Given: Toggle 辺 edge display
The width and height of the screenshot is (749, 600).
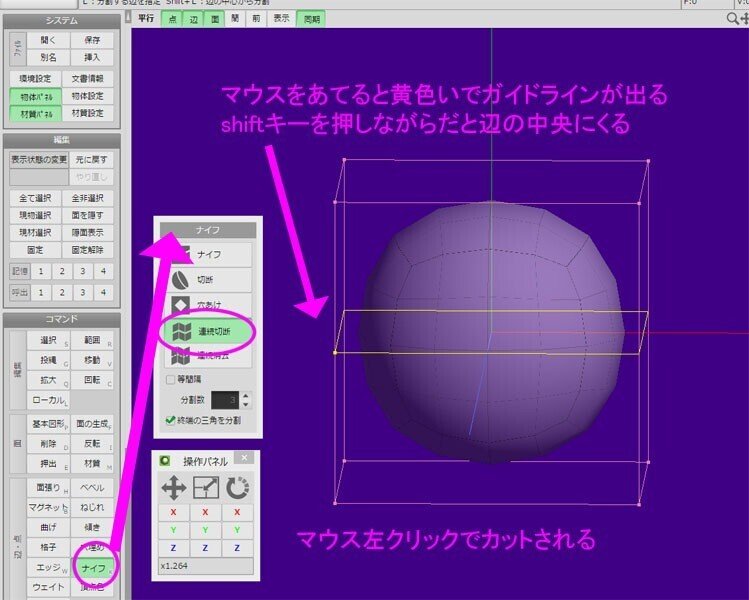Looking at the screenshot, I should [x=193, y=19].
